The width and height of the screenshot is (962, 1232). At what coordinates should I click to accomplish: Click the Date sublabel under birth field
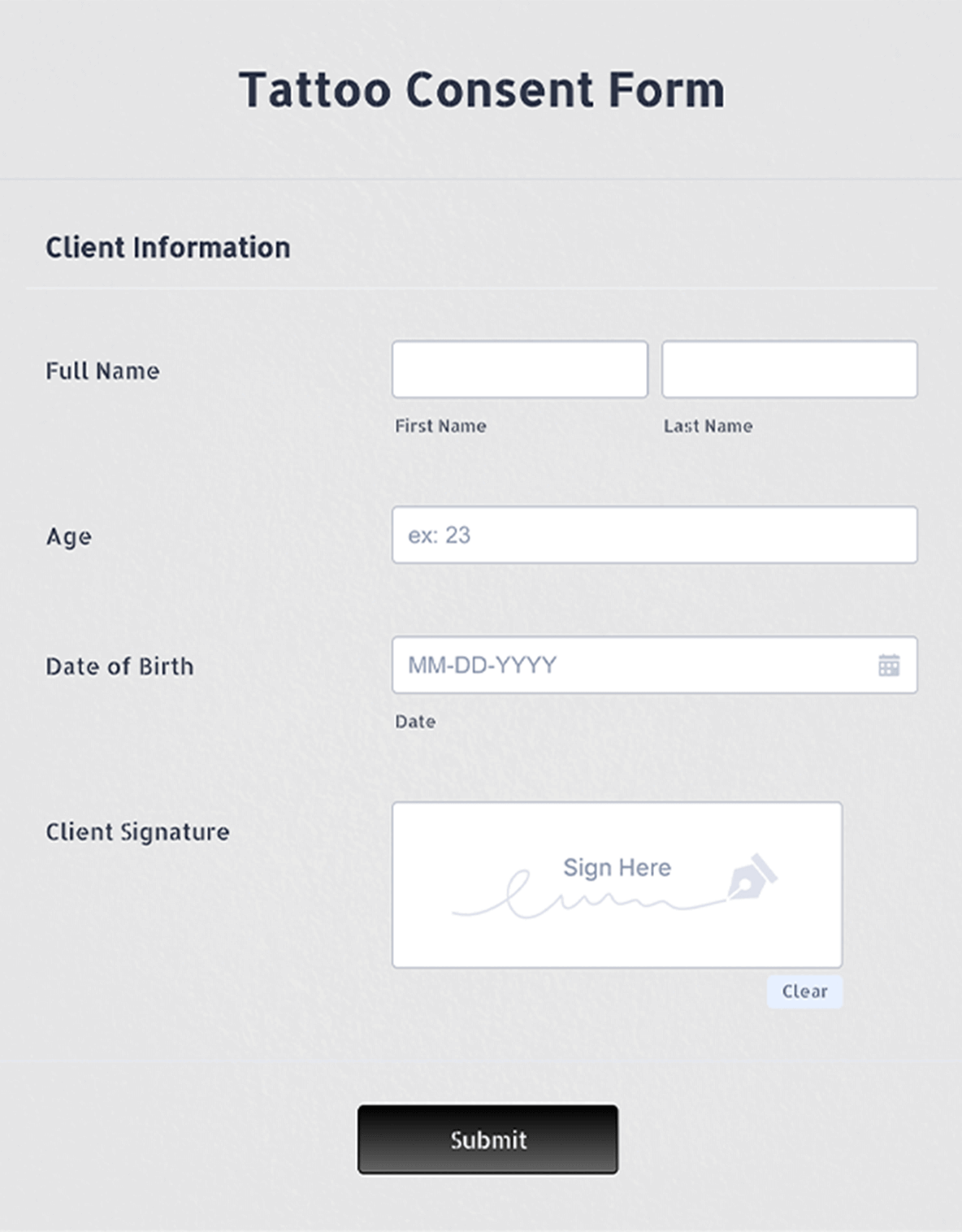(415, 722)
